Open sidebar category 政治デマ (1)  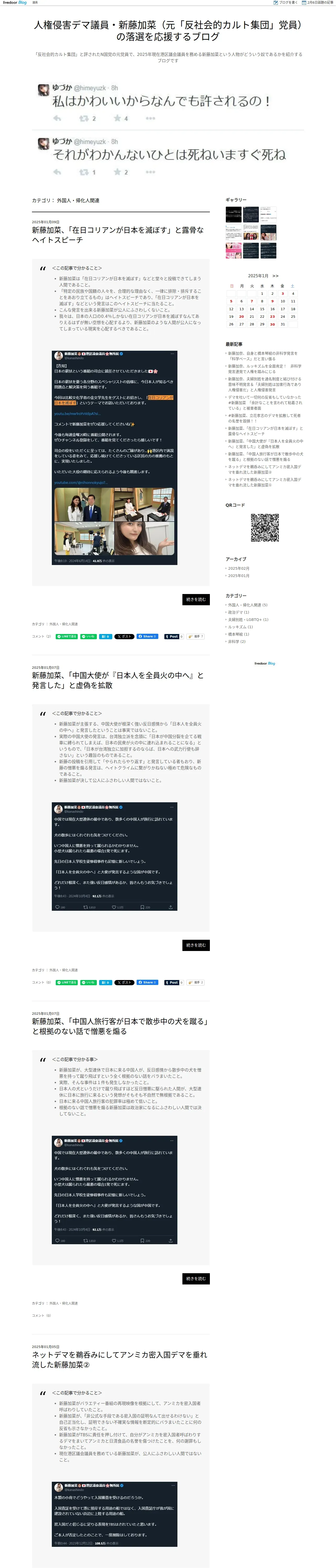coord(238,612)
